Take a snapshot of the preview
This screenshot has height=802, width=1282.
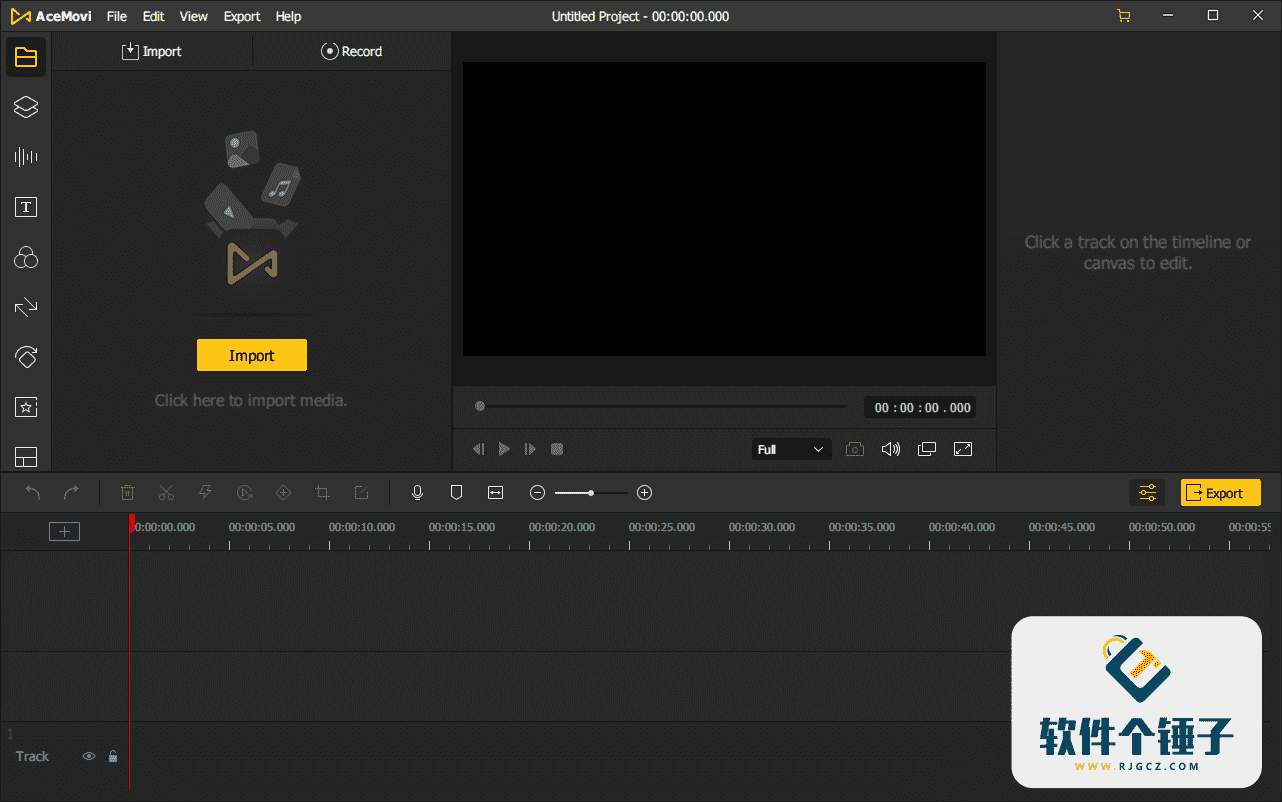854,449
